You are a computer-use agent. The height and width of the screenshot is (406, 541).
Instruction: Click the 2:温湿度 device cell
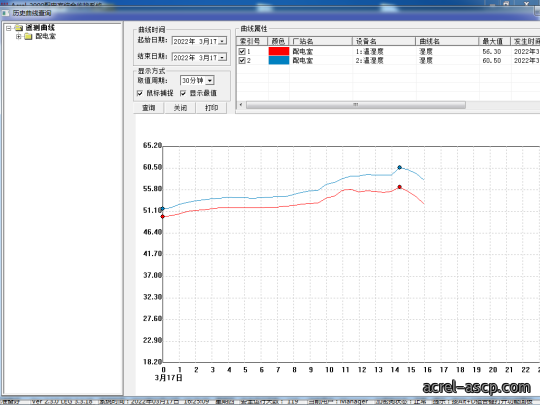pyautogui.click(x=369, y=60)
